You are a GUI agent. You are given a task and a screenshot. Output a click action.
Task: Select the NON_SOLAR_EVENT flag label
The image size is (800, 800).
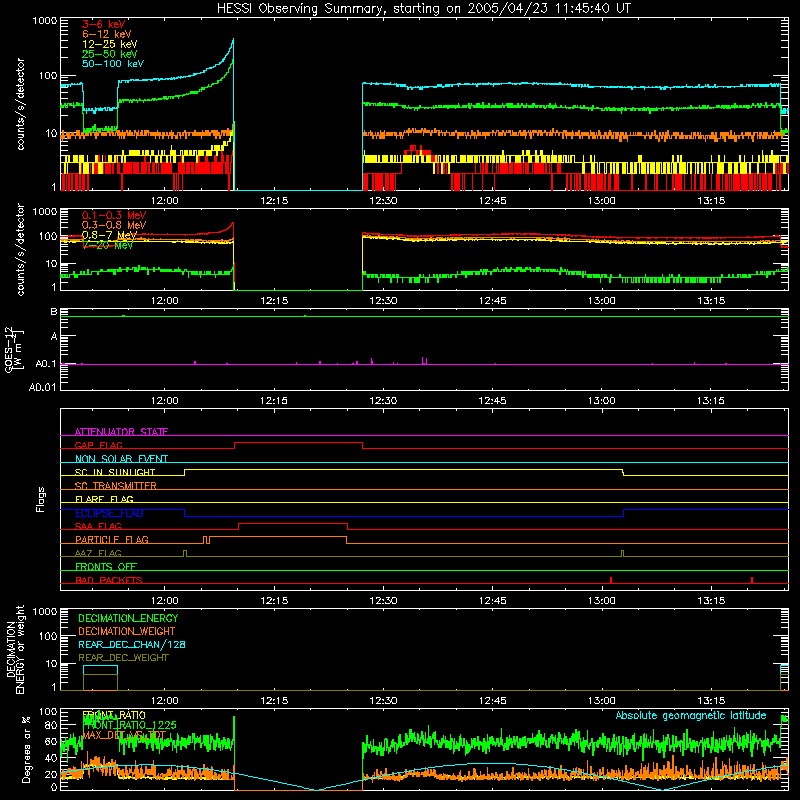click(x=121, y=459)
